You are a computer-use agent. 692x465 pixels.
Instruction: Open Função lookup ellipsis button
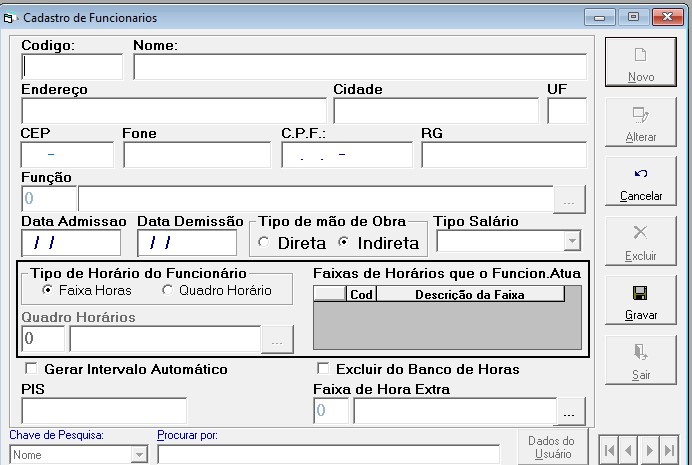[x=569, y=199]
